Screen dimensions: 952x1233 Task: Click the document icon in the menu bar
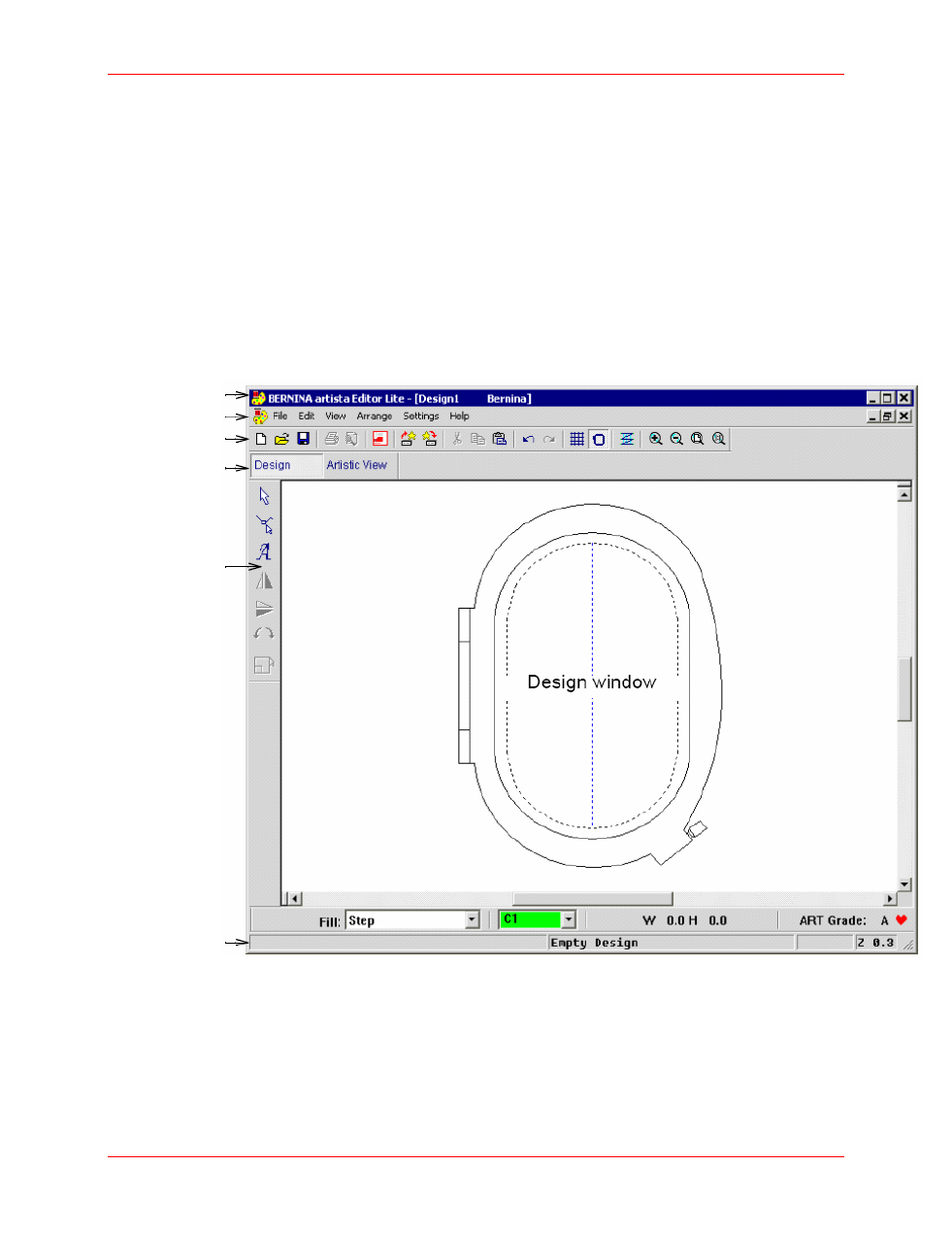259,416
